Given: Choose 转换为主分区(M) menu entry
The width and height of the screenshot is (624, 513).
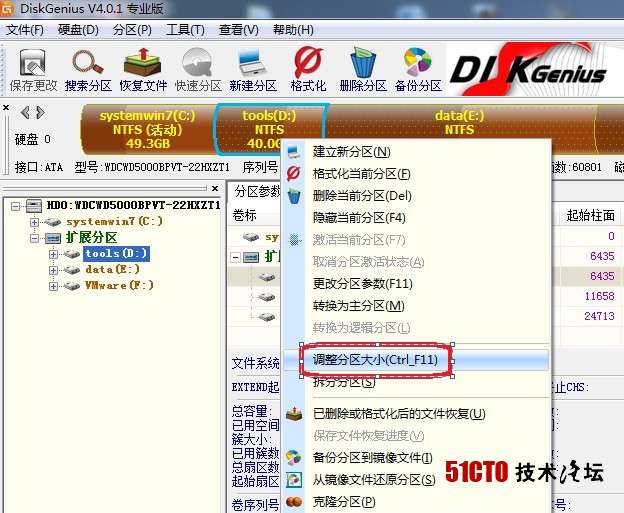Looking at the screenshot, I should 417,306.
